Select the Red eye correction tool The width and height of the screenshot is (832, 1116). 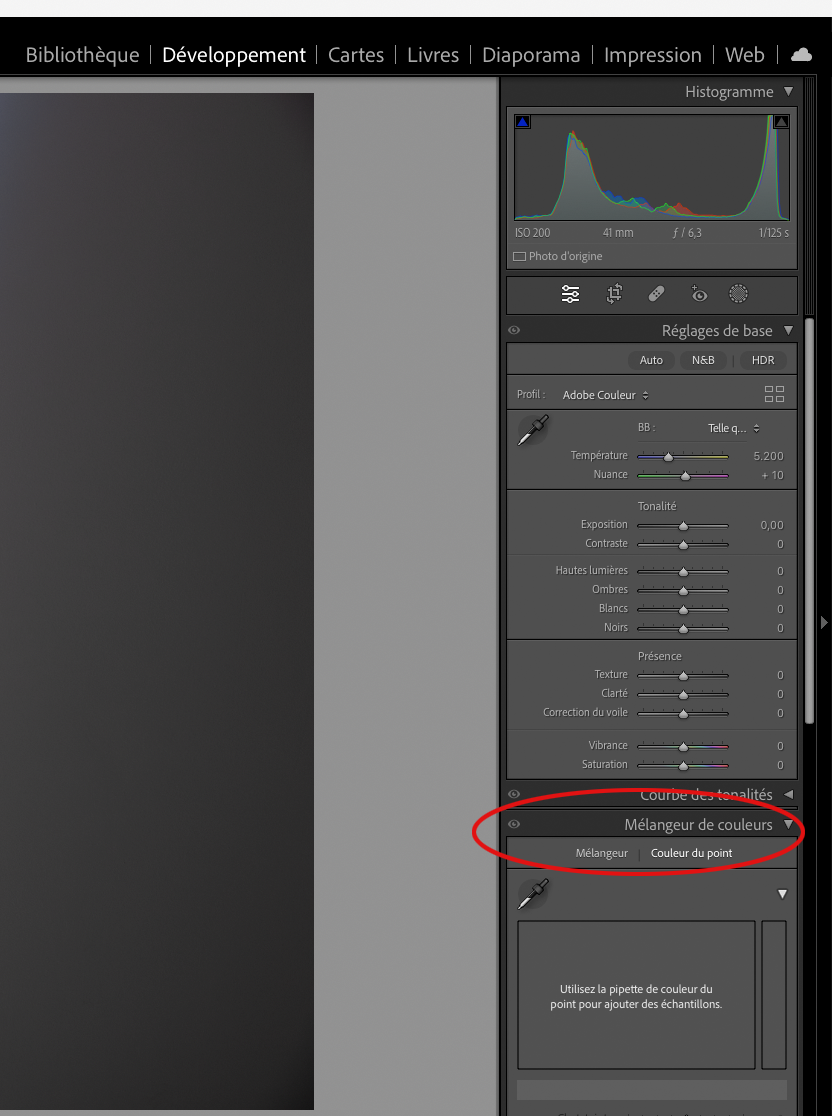point(698,294)
